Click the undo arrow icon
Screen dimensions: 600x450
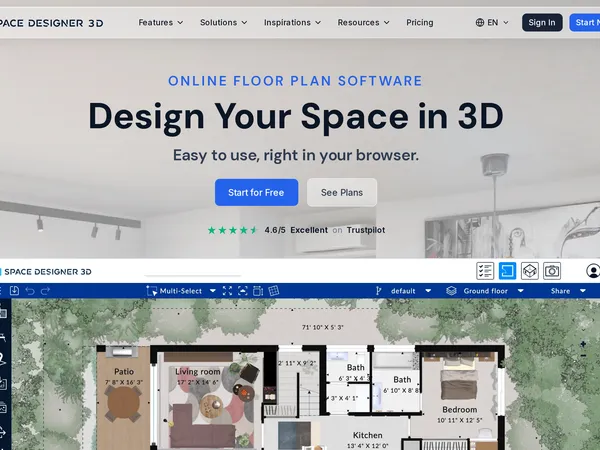[x=30, y=291]
